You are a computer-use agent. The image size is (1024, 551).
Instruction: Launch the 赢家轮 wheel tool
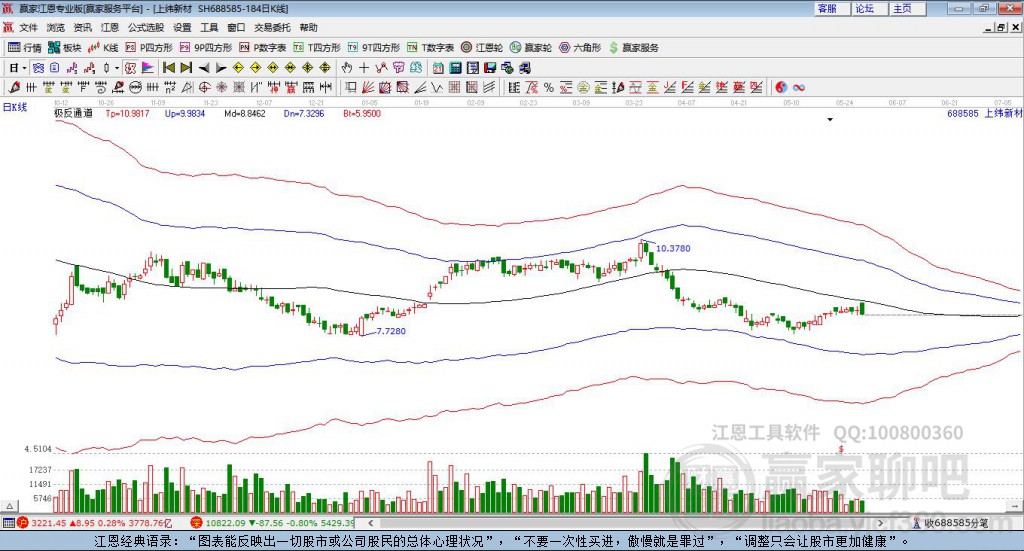click(x=531, y=48)
